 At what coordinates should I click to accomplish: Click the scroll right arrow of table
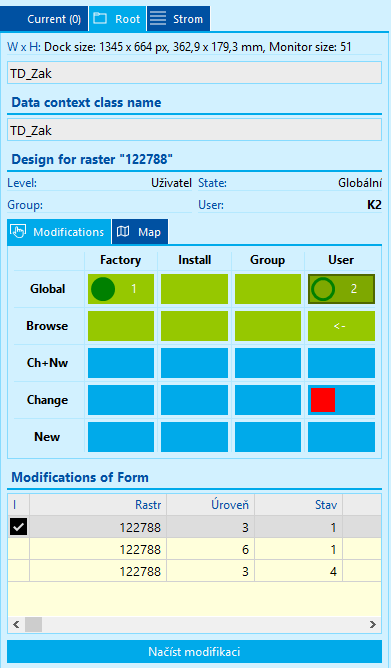coord(373,625)
